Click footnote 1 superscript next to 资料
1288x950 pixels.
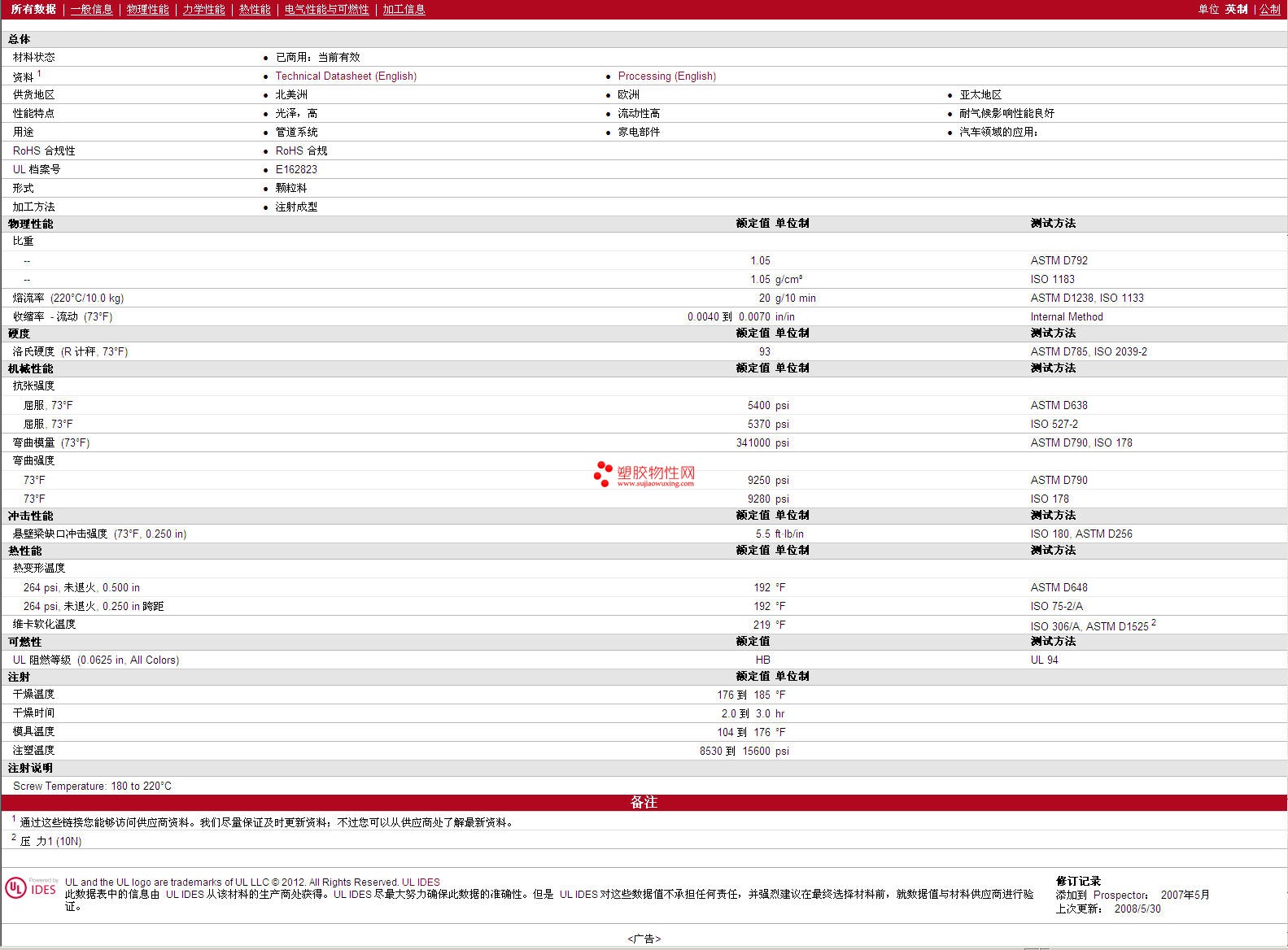coord(39,74)
